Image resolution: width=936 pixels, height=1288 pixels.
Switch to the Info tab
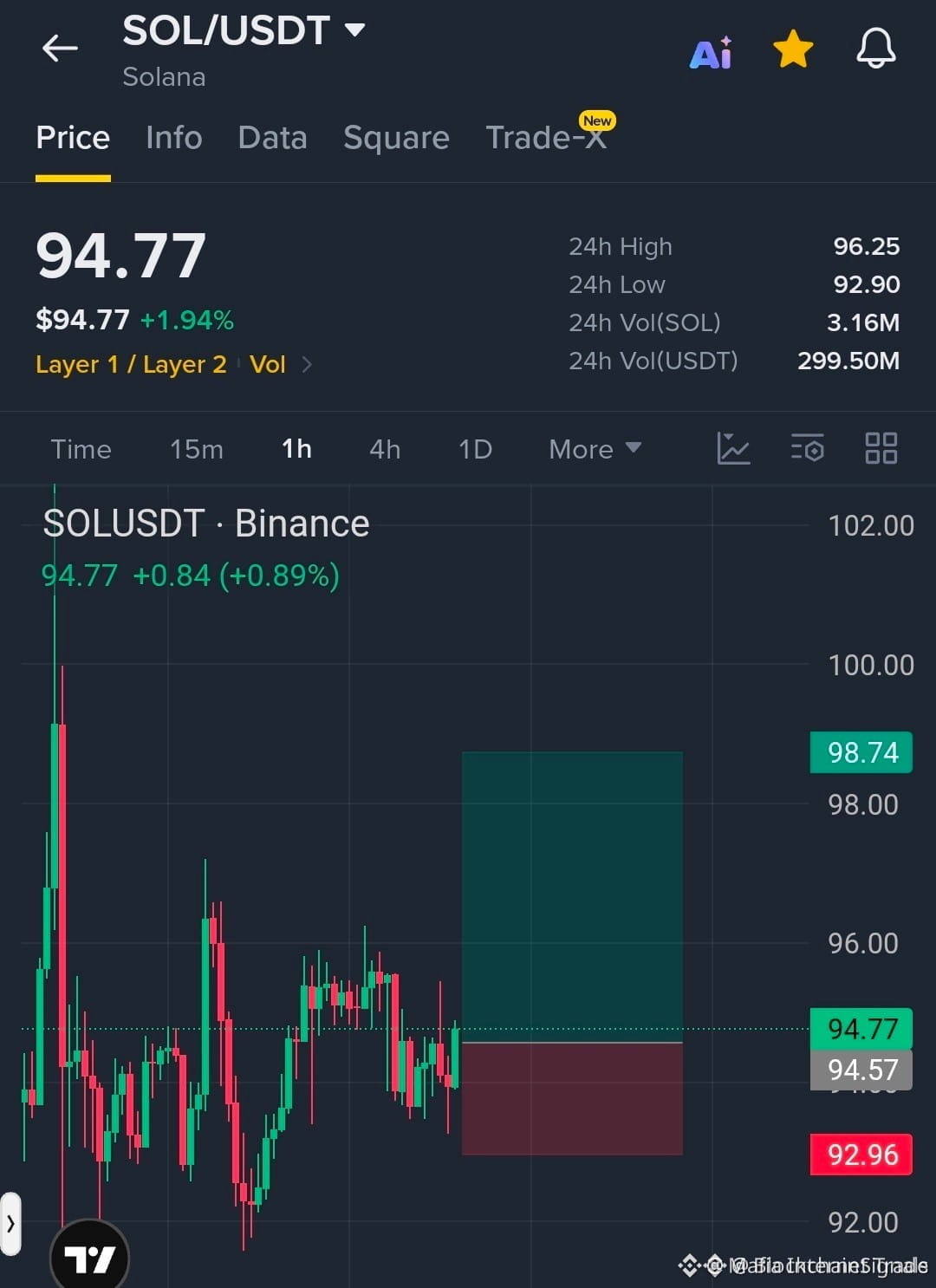173,138
